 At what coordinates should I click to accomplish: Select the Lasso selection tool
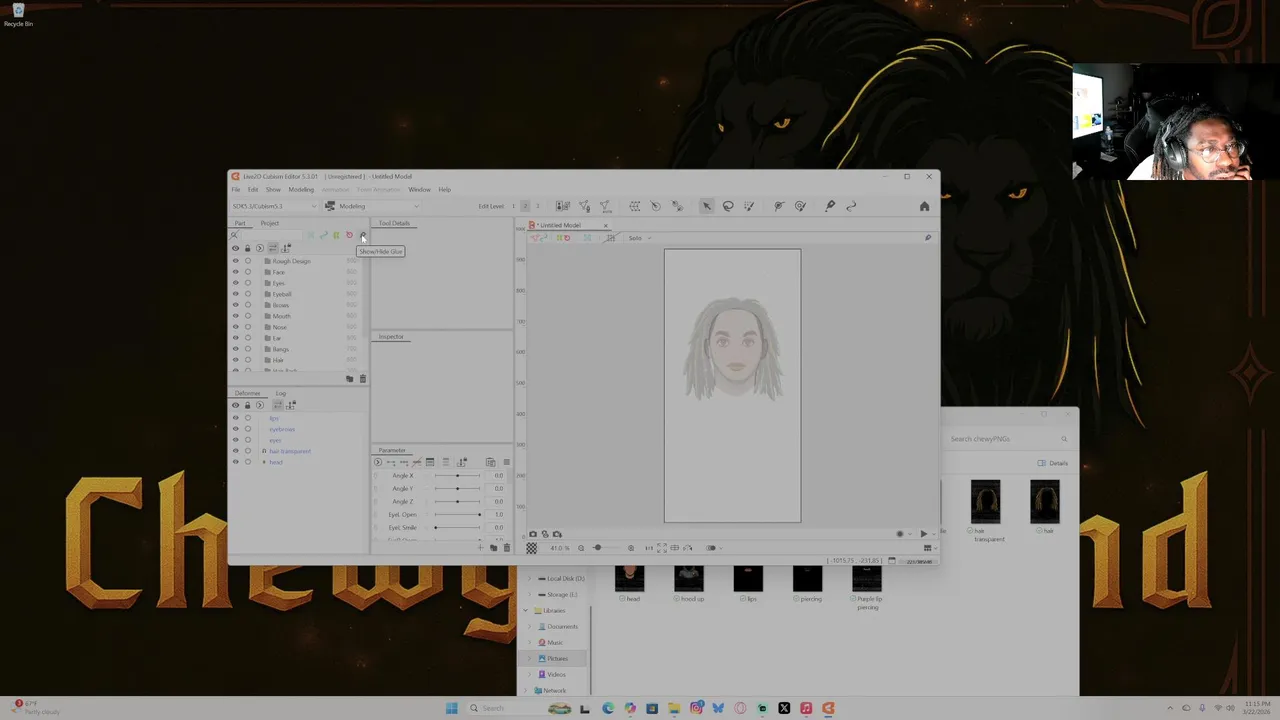(728, 206)
